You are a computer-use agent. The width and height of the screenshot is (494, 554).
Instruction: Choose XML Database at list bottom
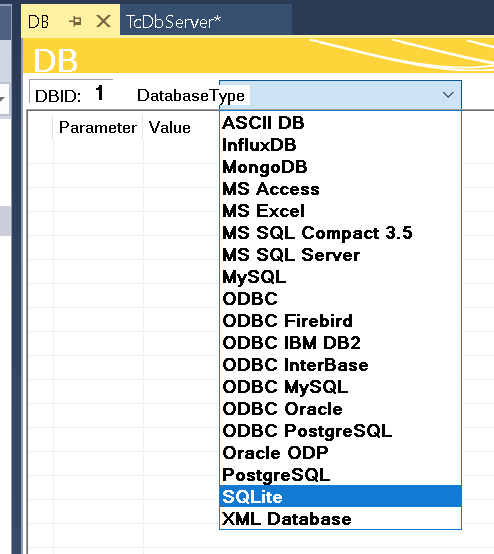[x=340, y=519]
